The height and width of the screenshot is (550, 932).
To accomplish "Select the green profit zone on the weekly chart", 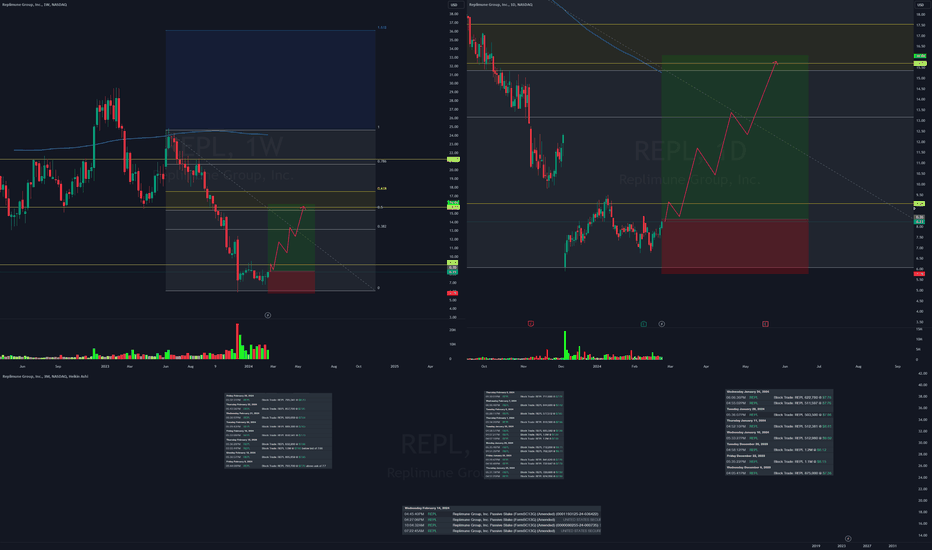I will 291,238.
